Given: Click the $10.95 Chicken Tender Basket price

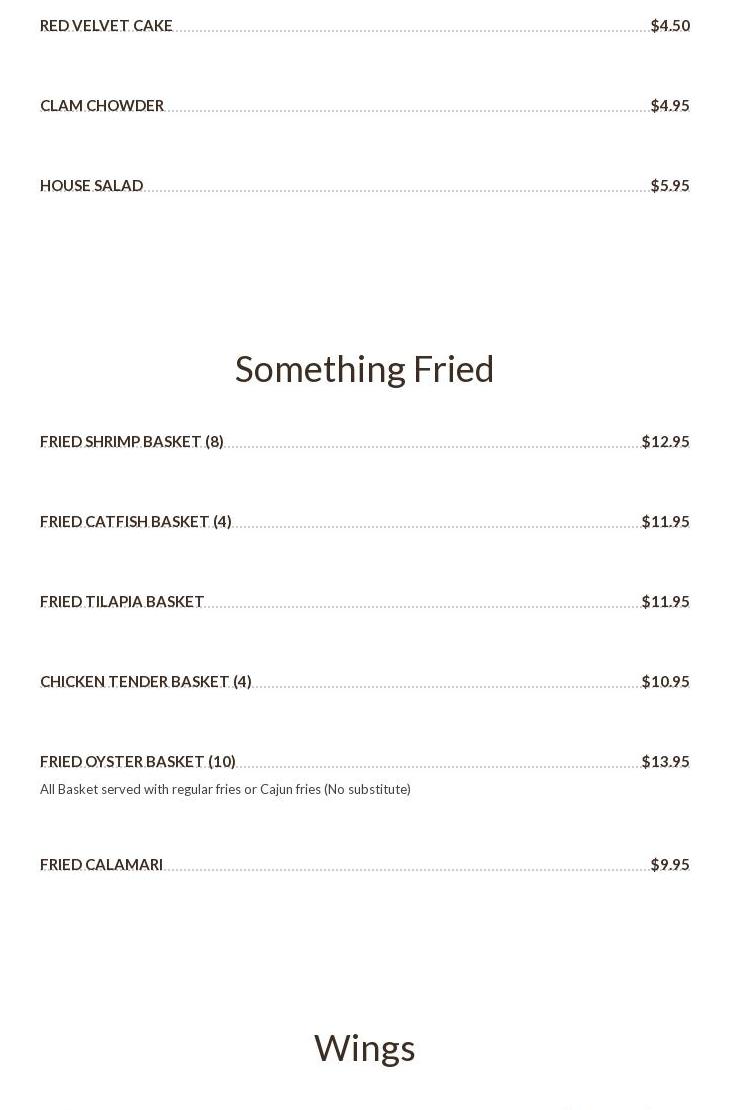Looking at the screenshot, I should (x=666, y=682).
